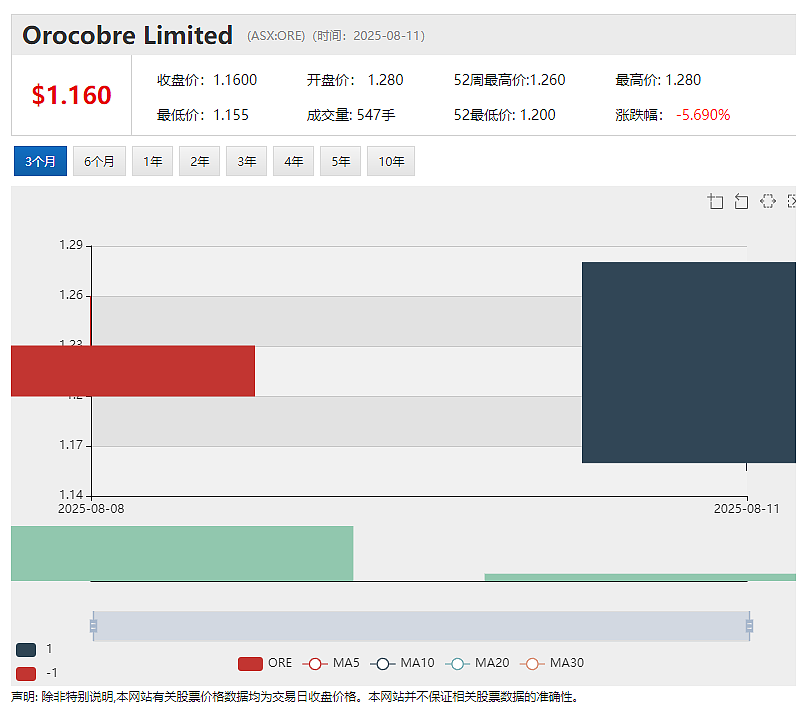Click the -5.690% change percentage
This screenshot has width=807, height=712.
tap(703, 115)
